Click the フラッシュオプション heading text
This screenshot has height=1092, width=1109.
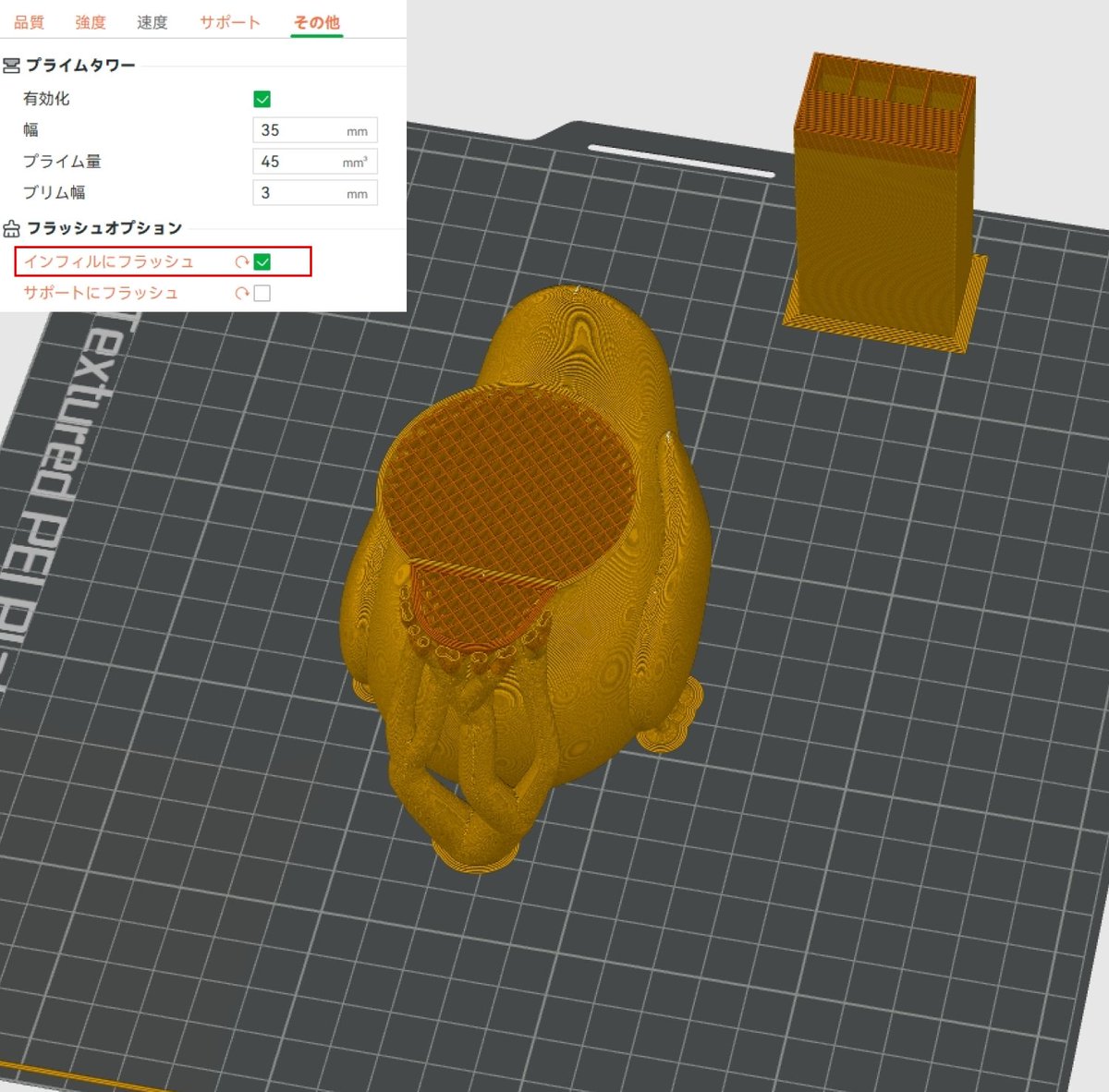pyautogui.click(x=104, y=228)
